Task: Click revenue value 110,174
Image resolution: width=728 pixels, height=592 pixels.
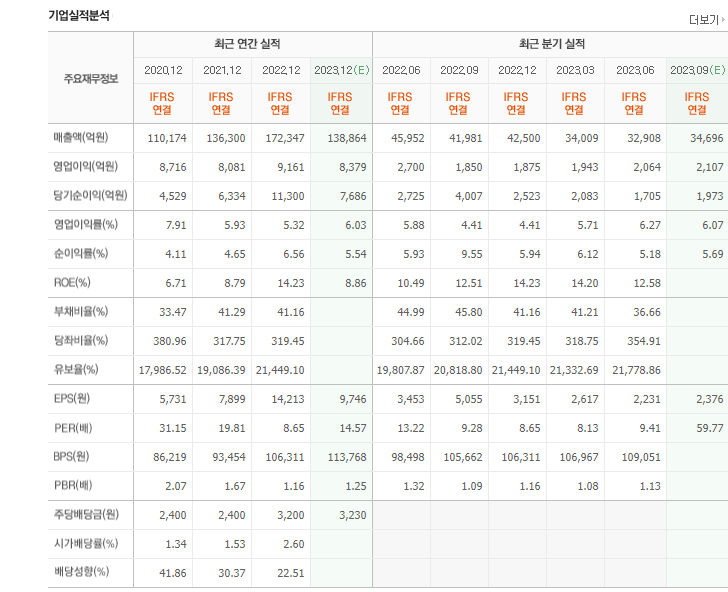Action: point(167,138)
